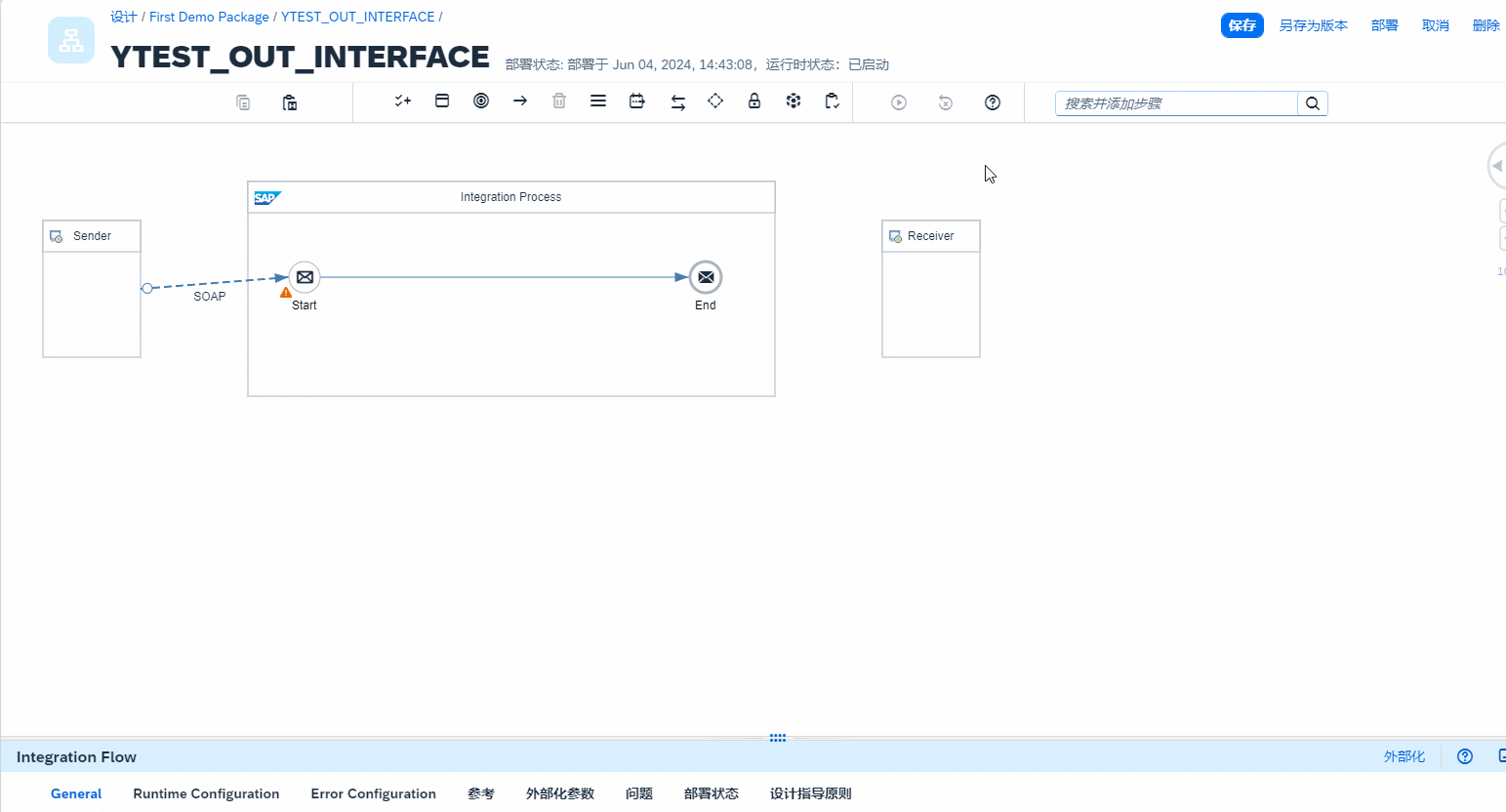Click the search magnifier button
1506x812 pixels.
[1313, 103]
